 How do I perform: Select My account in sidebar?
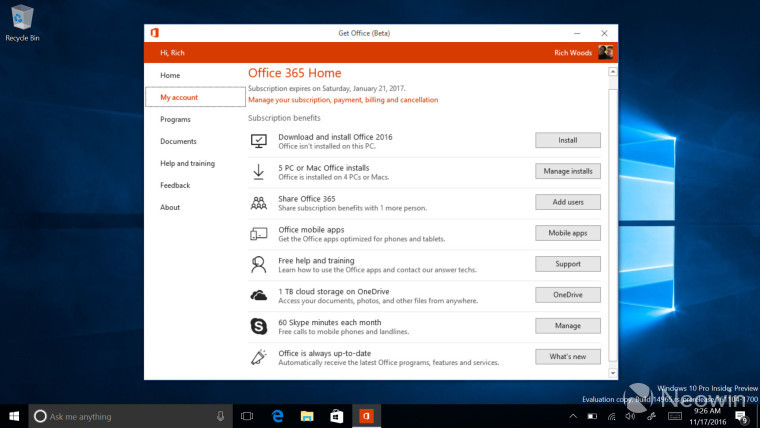click(195, 97)
